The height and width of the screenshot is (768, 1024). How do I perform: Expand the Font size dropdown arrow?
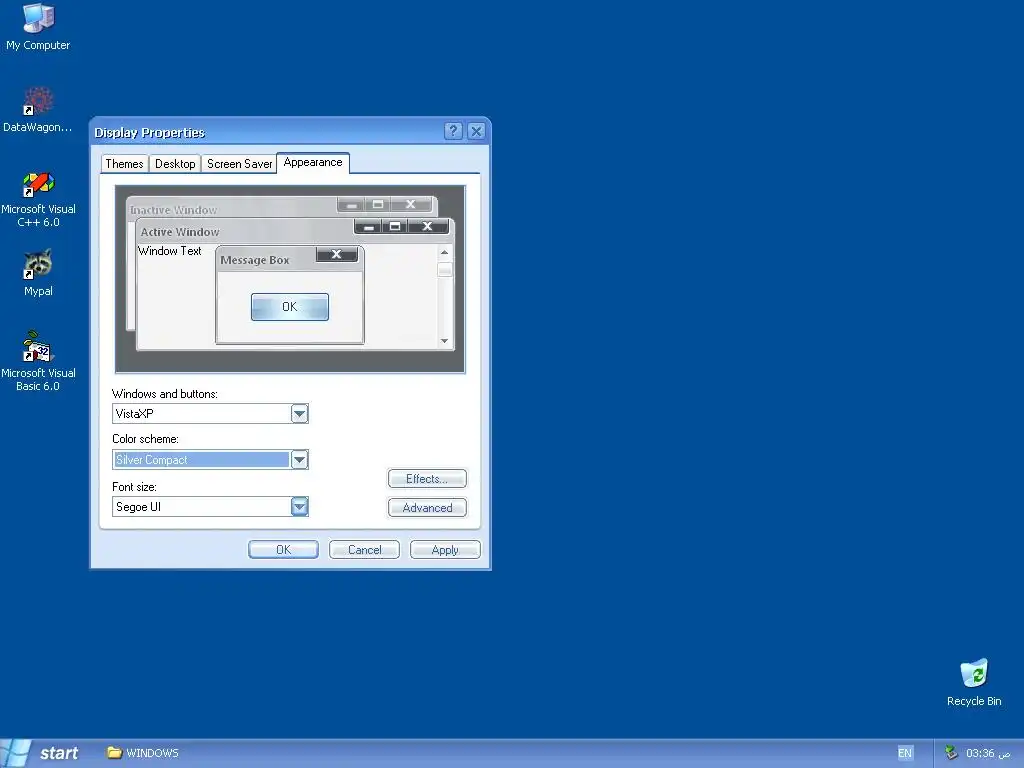(299, 507)
